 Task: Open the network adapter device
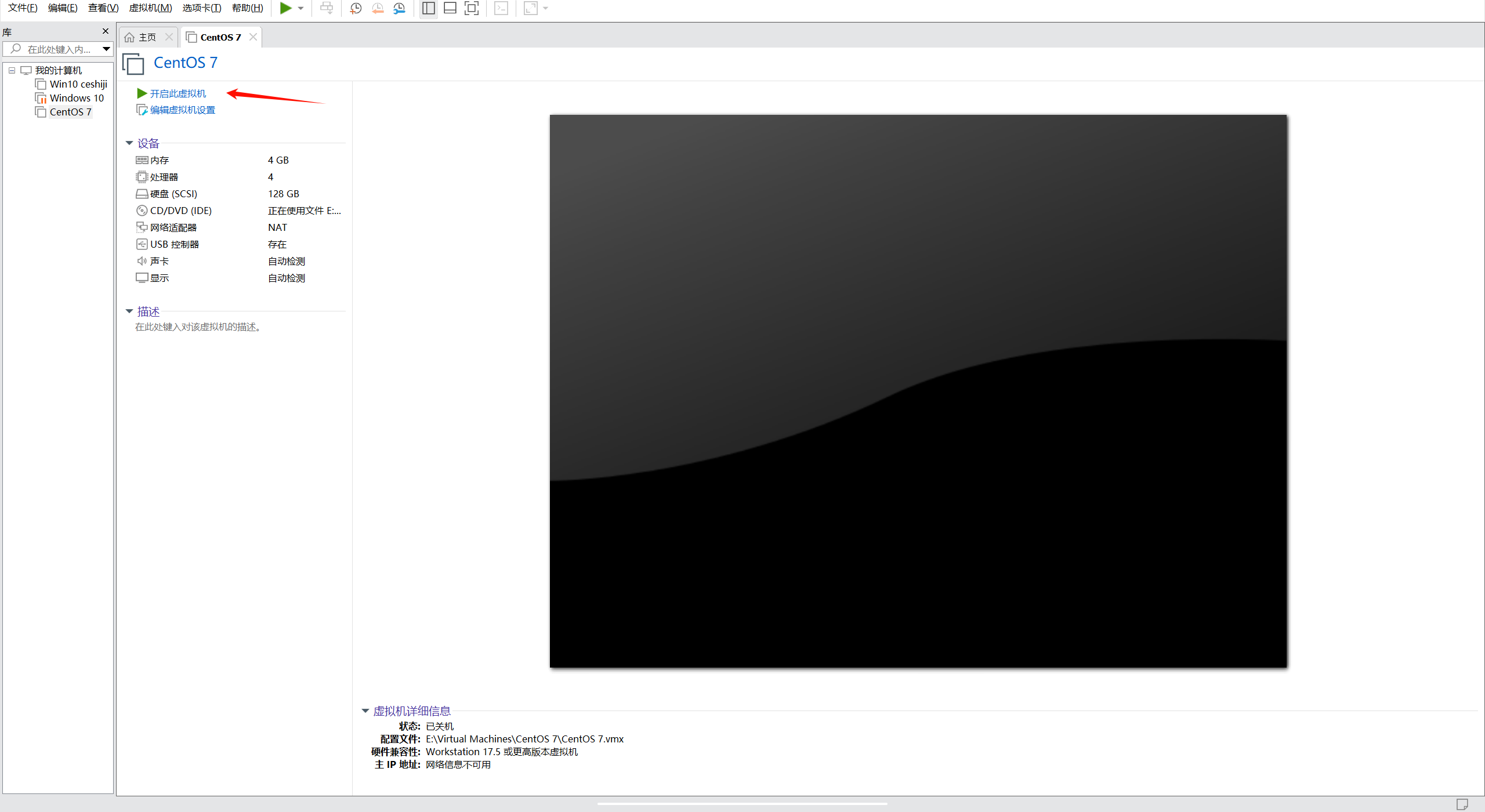173,227
